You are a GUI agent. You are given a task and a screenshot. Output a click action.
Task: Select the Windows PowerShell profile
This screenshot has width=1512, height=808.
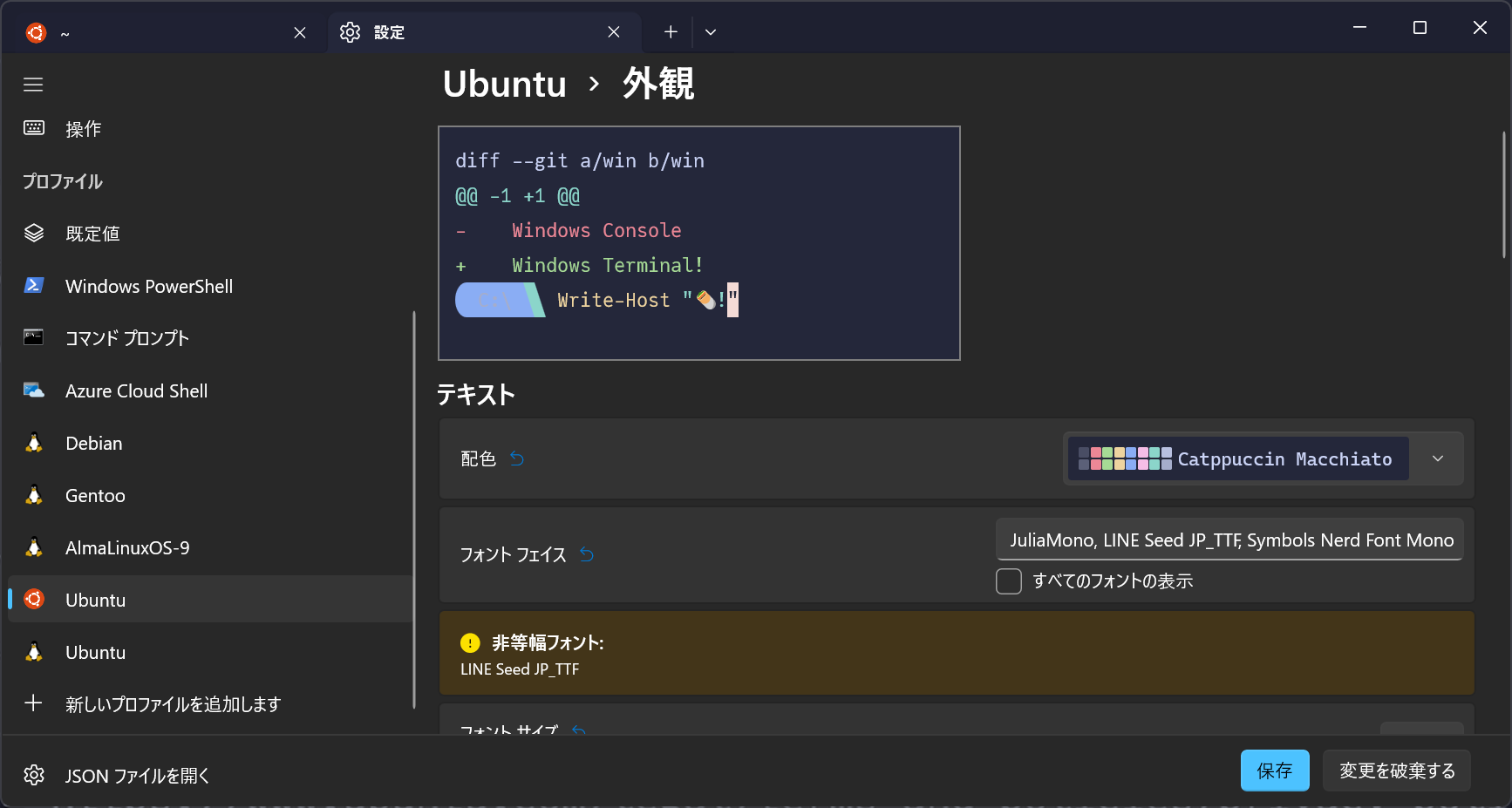(x=209, y=285)
